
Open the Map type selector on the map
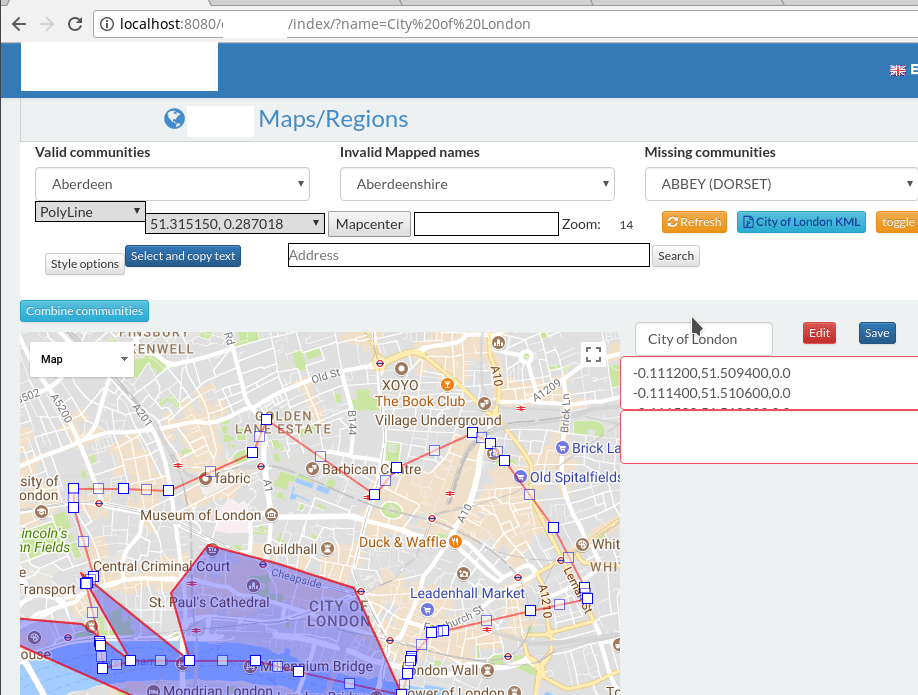pyautogui.click(x=81, y=358)
